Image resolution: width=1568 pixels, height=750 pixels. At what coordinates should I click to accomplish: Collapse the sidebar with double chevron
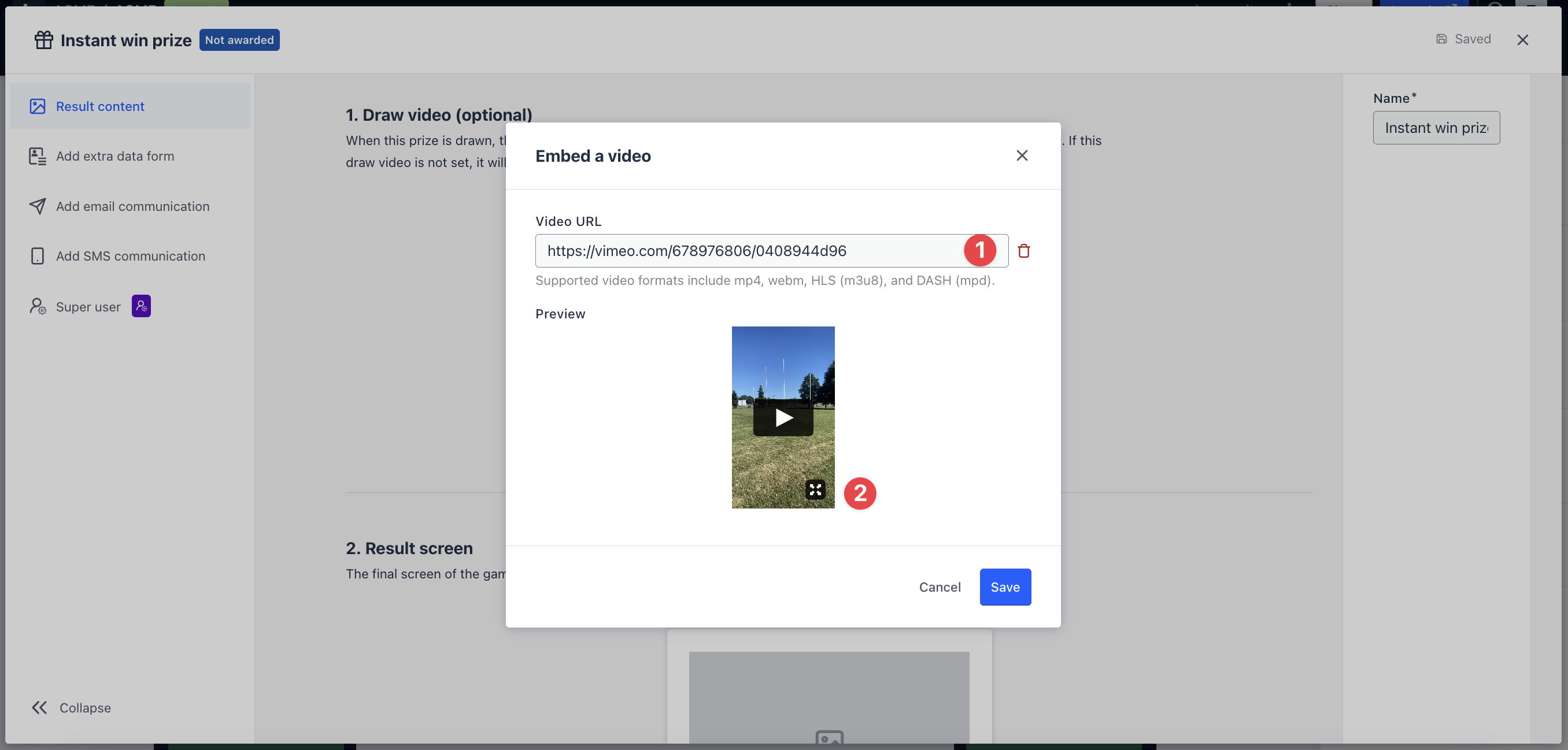(x=39, y=707)
